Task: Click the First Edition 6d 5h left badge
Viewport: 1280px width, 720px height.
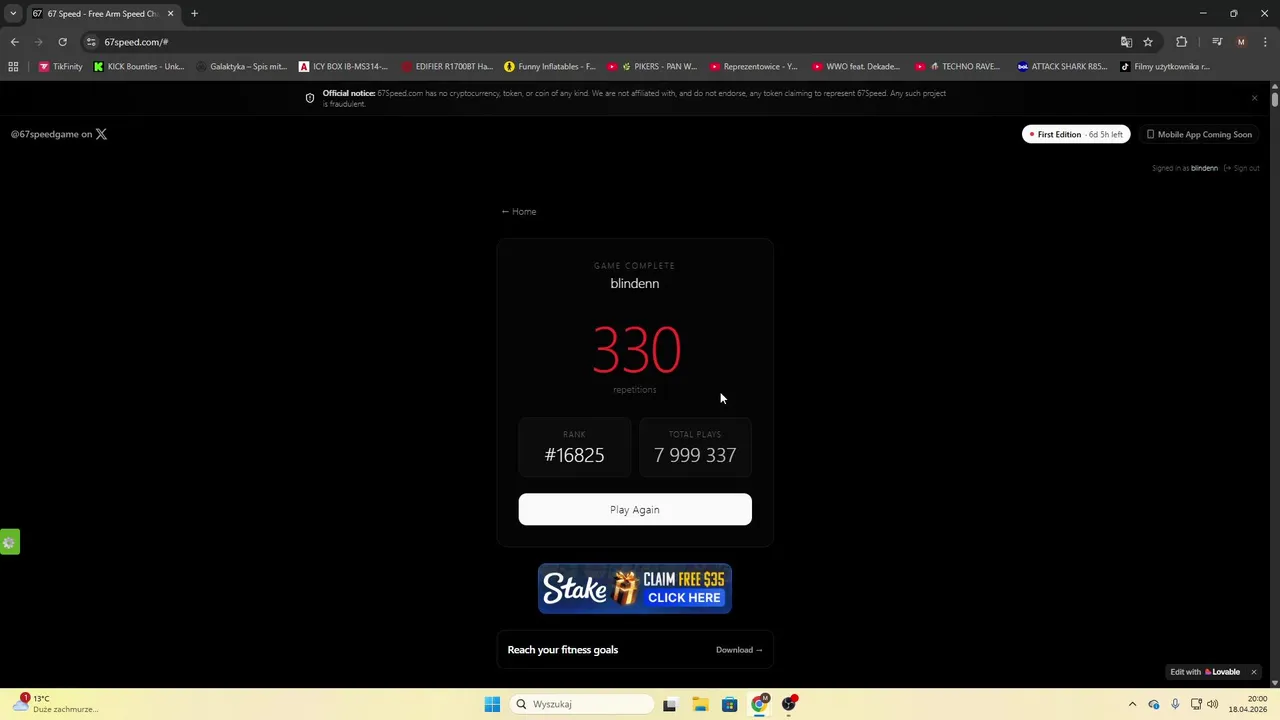Action: (x=1076, y=134)
